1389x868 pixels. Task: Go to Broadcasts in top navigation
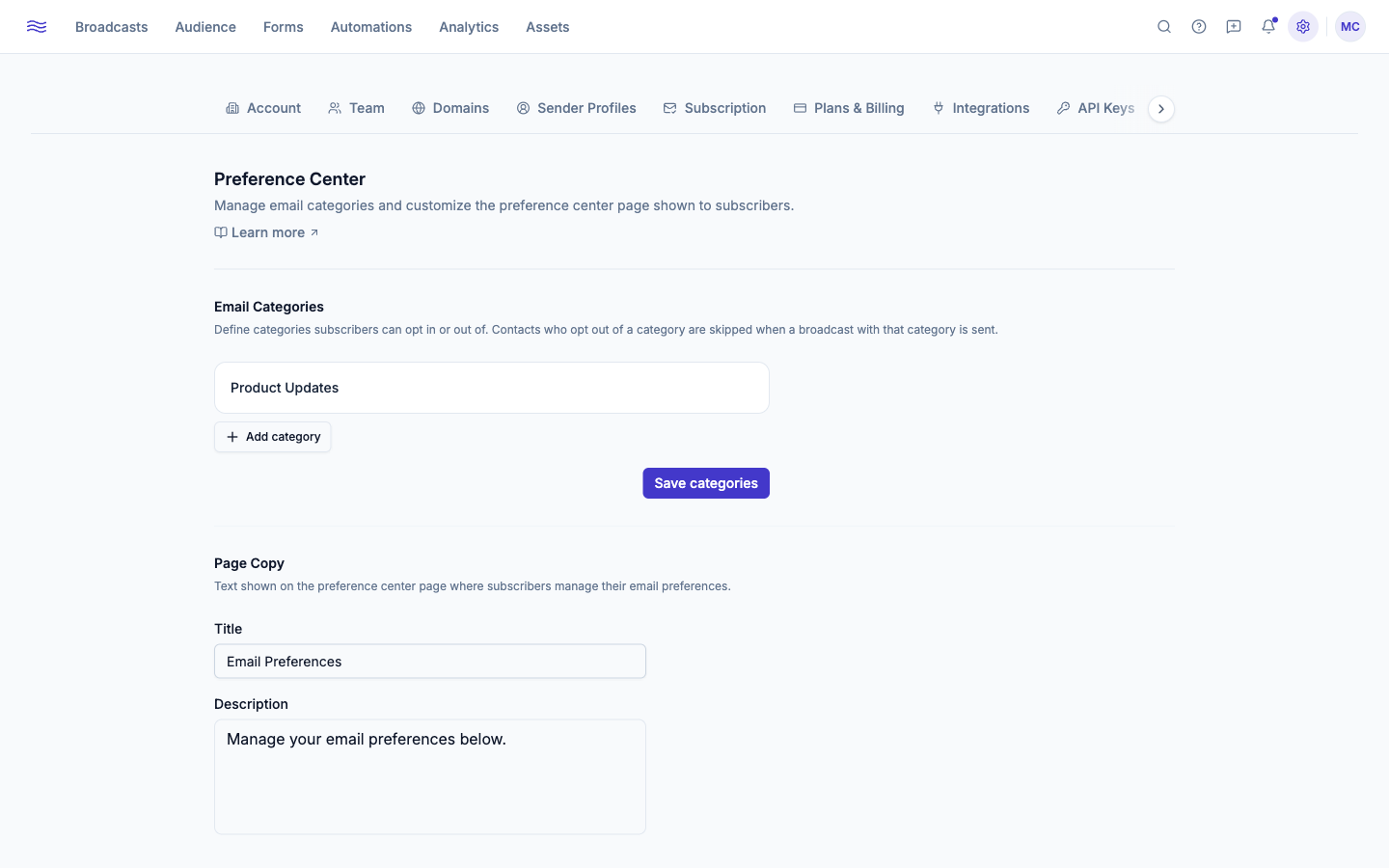click(112, 27)
